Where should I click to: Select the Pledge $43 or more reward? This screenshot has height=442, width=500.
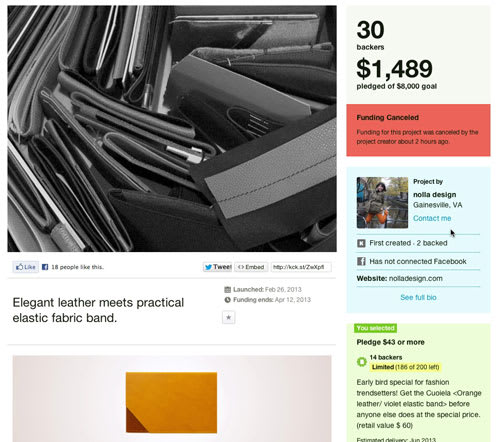pos(418,383)
